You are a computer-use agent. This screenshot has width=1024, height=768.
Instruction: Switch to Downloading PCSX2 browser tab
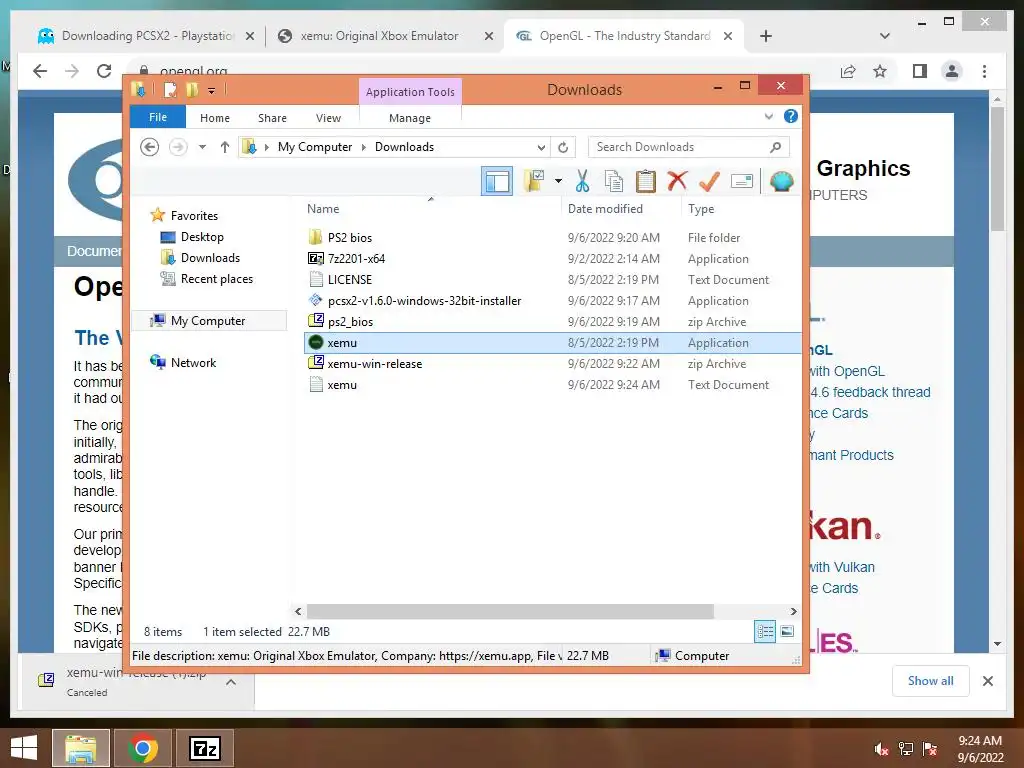(146, 36)
